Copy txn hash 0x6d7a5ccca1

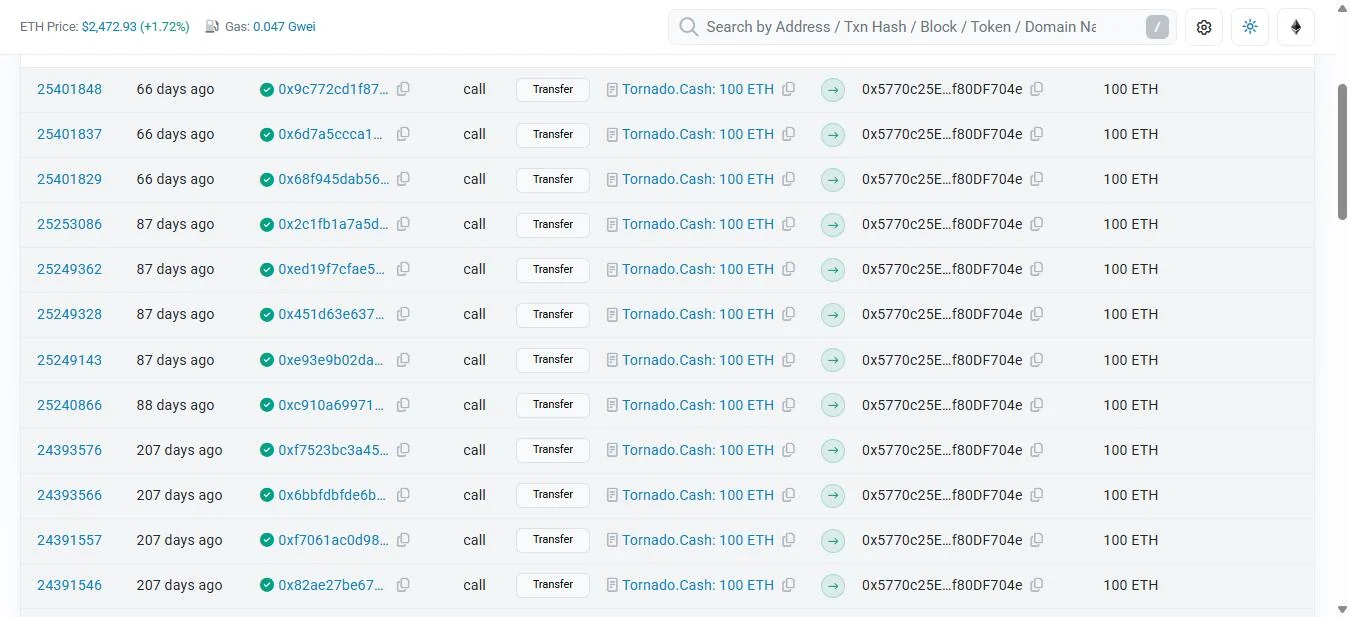[403, 134]
